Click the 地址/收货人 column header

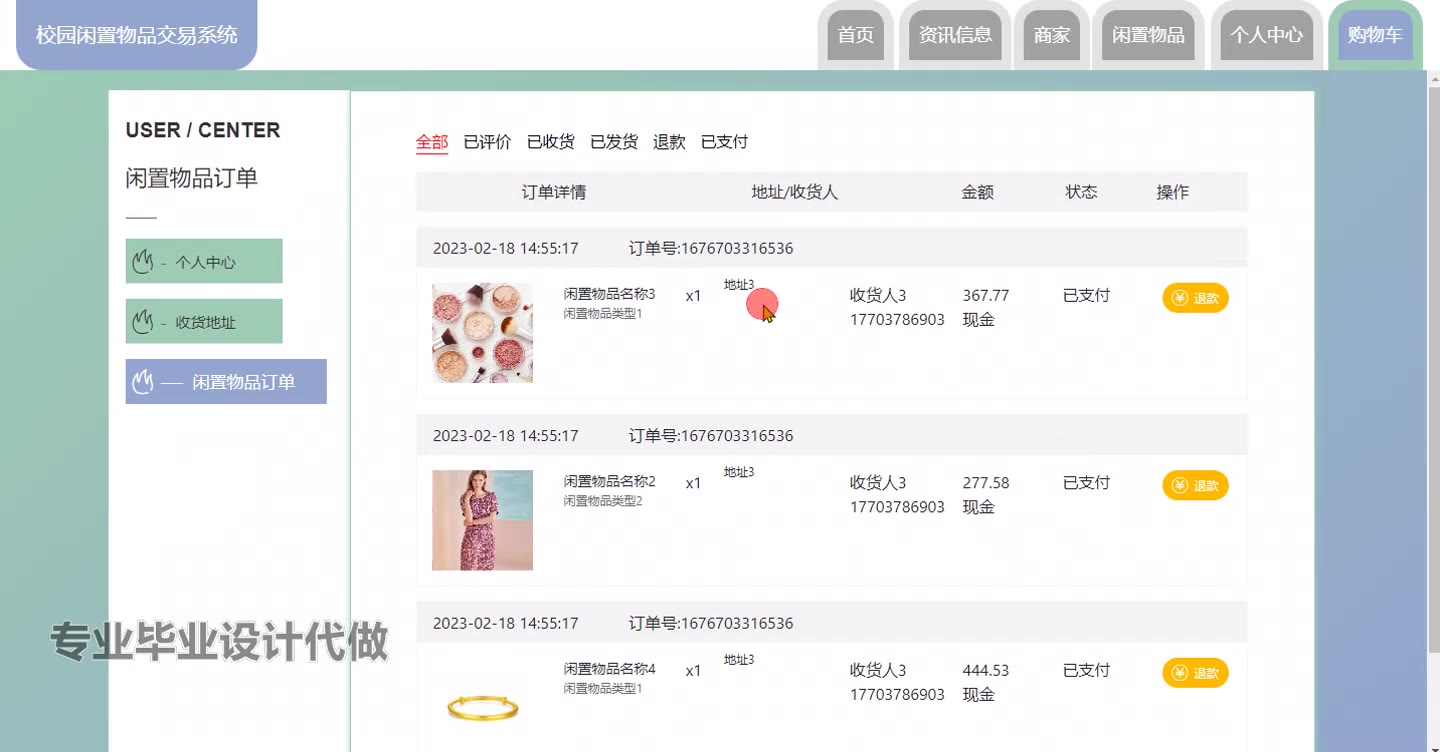pos(795,192)
